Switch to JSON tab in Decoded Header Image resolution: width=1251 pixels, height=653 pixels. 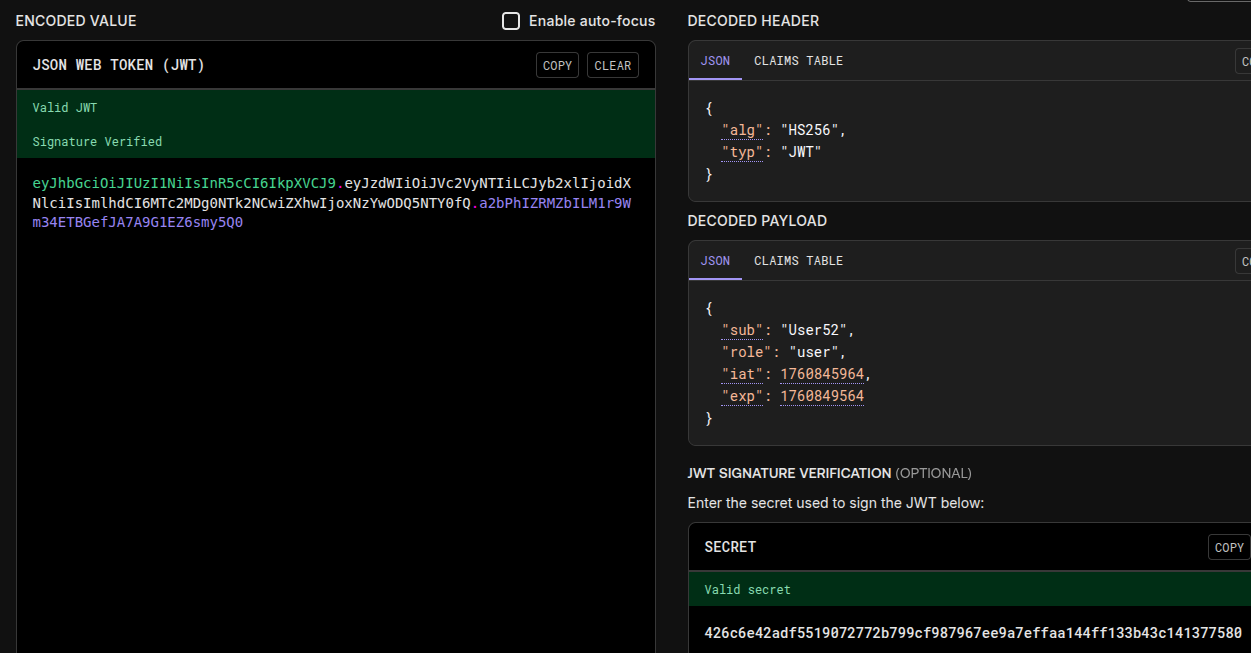[x=715, y=61]
